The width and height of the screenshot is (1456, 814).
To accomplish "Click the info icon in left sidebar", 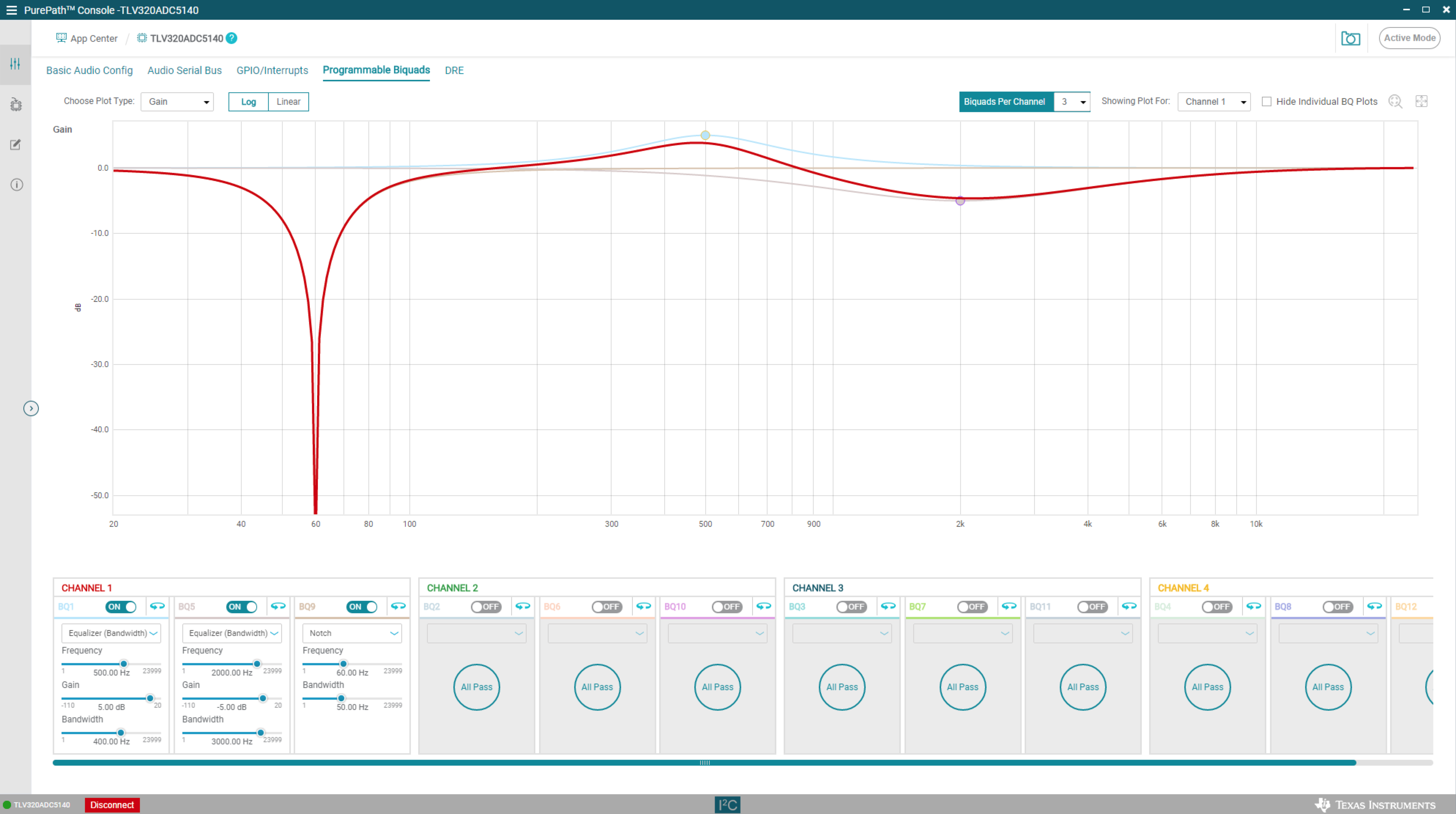I will point(16,185).
